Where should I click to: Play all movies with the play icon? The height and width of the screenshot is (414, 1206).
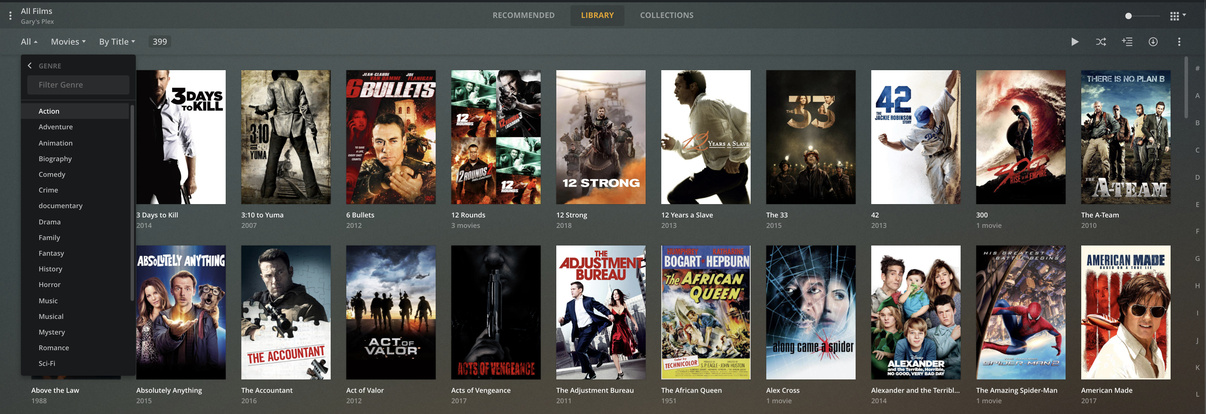[1075, 42]
